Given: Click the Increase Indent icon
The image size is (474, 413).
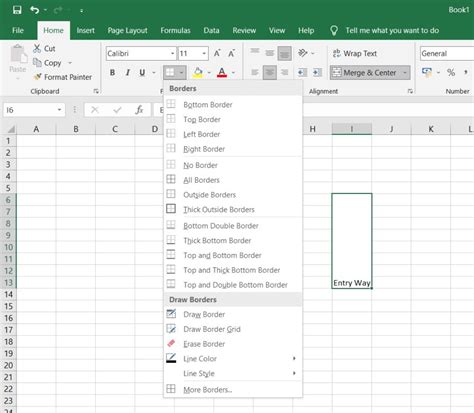Looking at the screenshot, I should pyautogui.click(x=317, y=72).
